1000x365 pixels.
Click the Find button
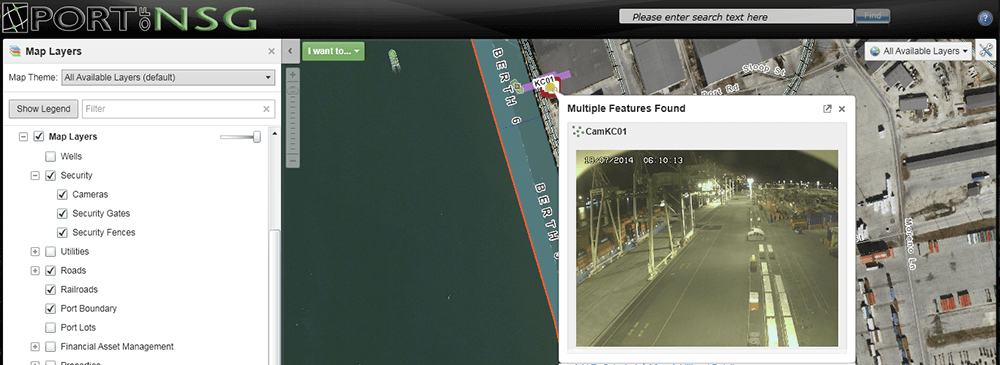(x=872, y=16)
